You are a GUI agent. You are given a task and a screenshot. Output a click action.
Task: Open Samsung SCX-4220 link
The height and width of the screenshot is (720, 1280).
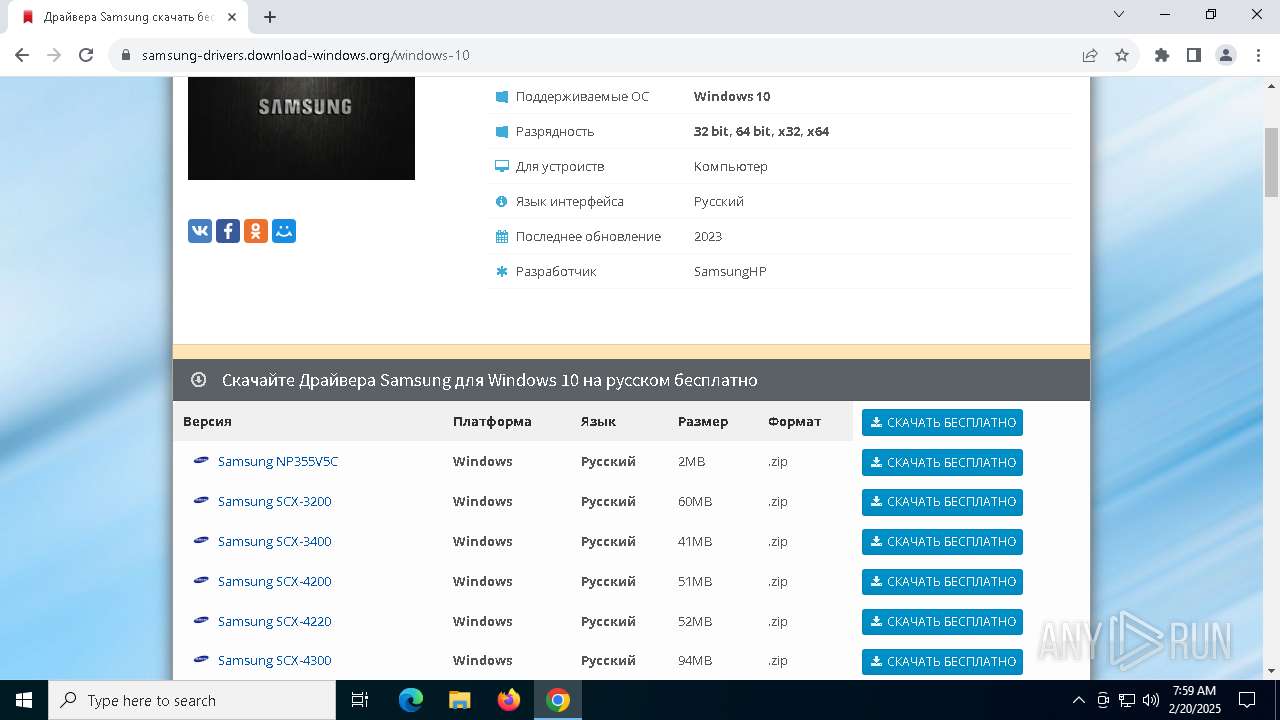[274, 621]
